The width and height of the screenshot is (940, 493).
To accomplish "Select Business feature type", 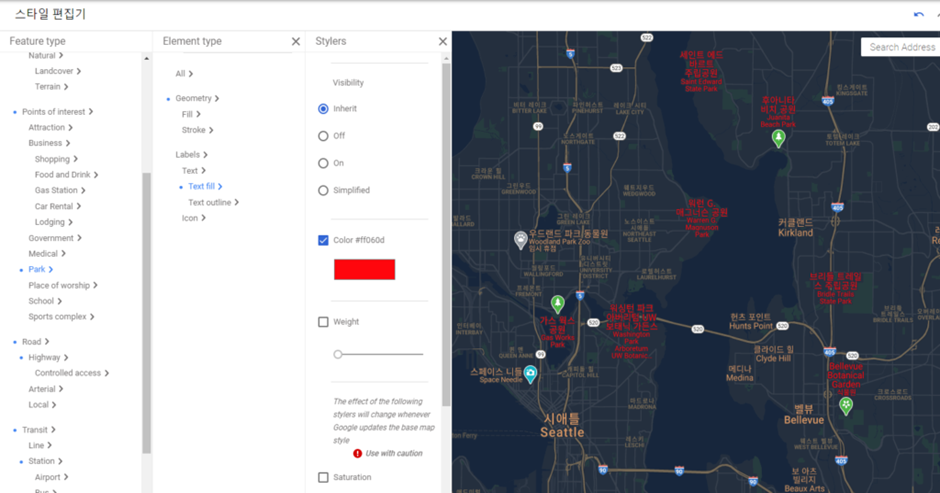I will coord(49,143).
